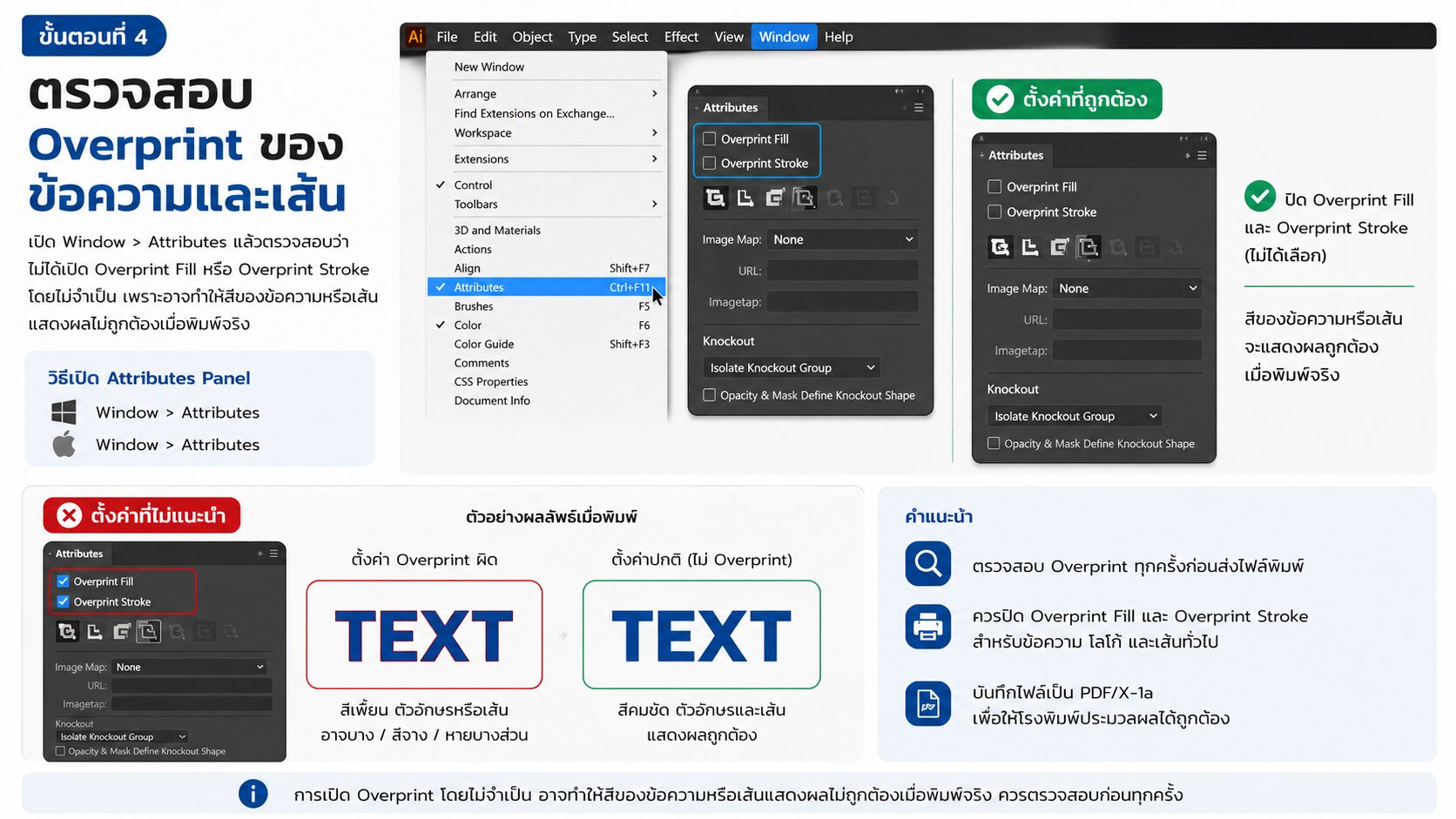1456x819 pixels.
Task: Expand the Workspace submenu arrow
Action: coord(655,133)
